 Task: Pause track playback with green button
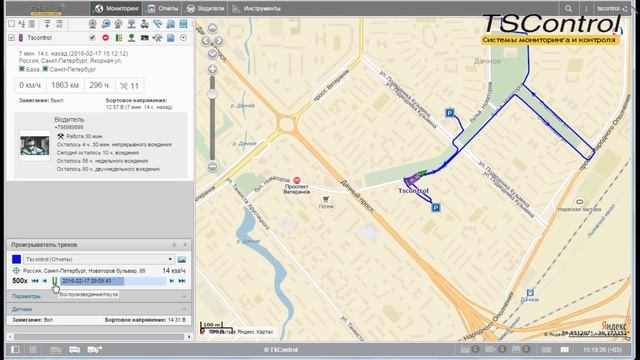(54, 281)
